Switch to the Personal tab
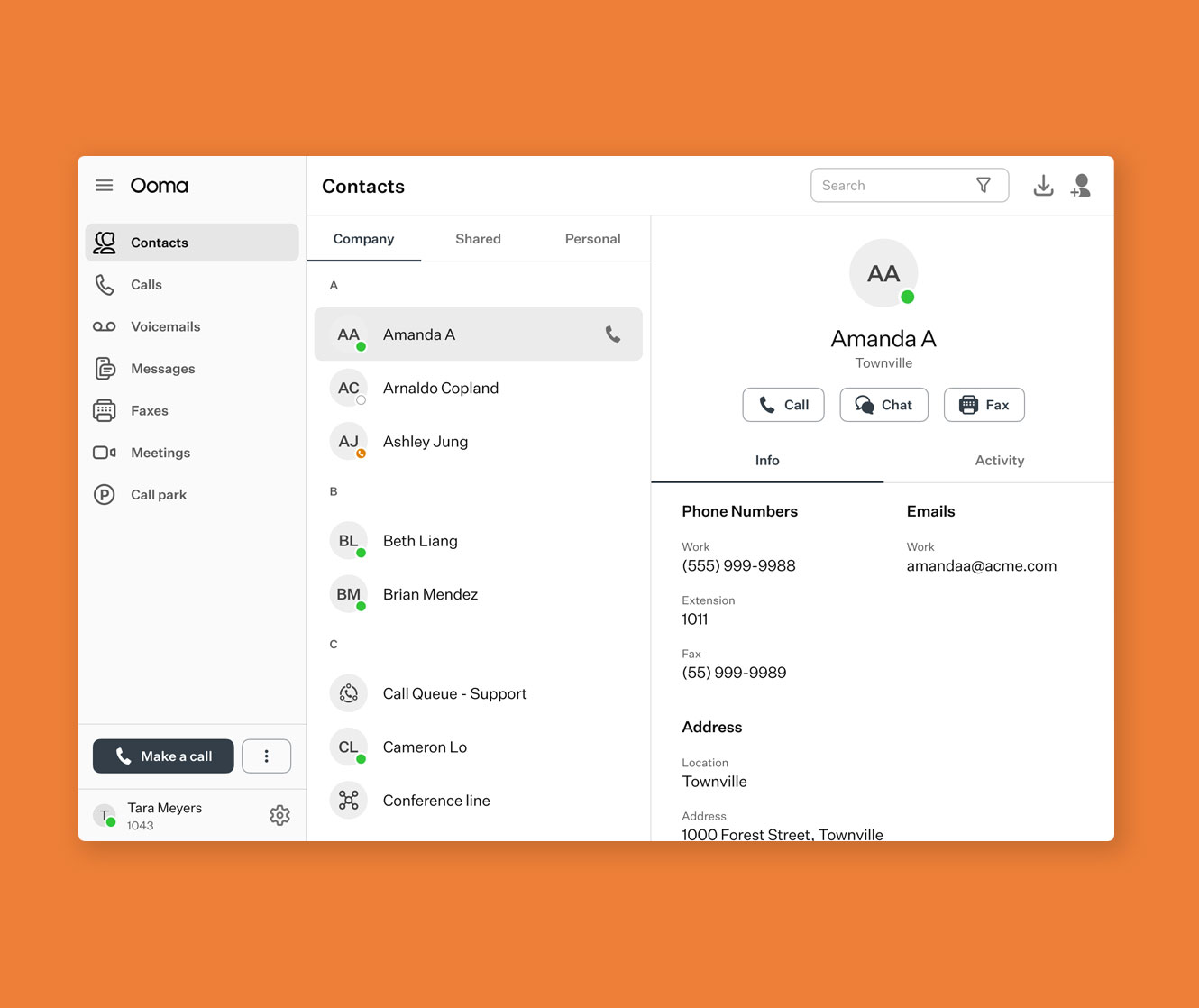Viewport: 1199px width, 1008px height. [x=592, y=239]
